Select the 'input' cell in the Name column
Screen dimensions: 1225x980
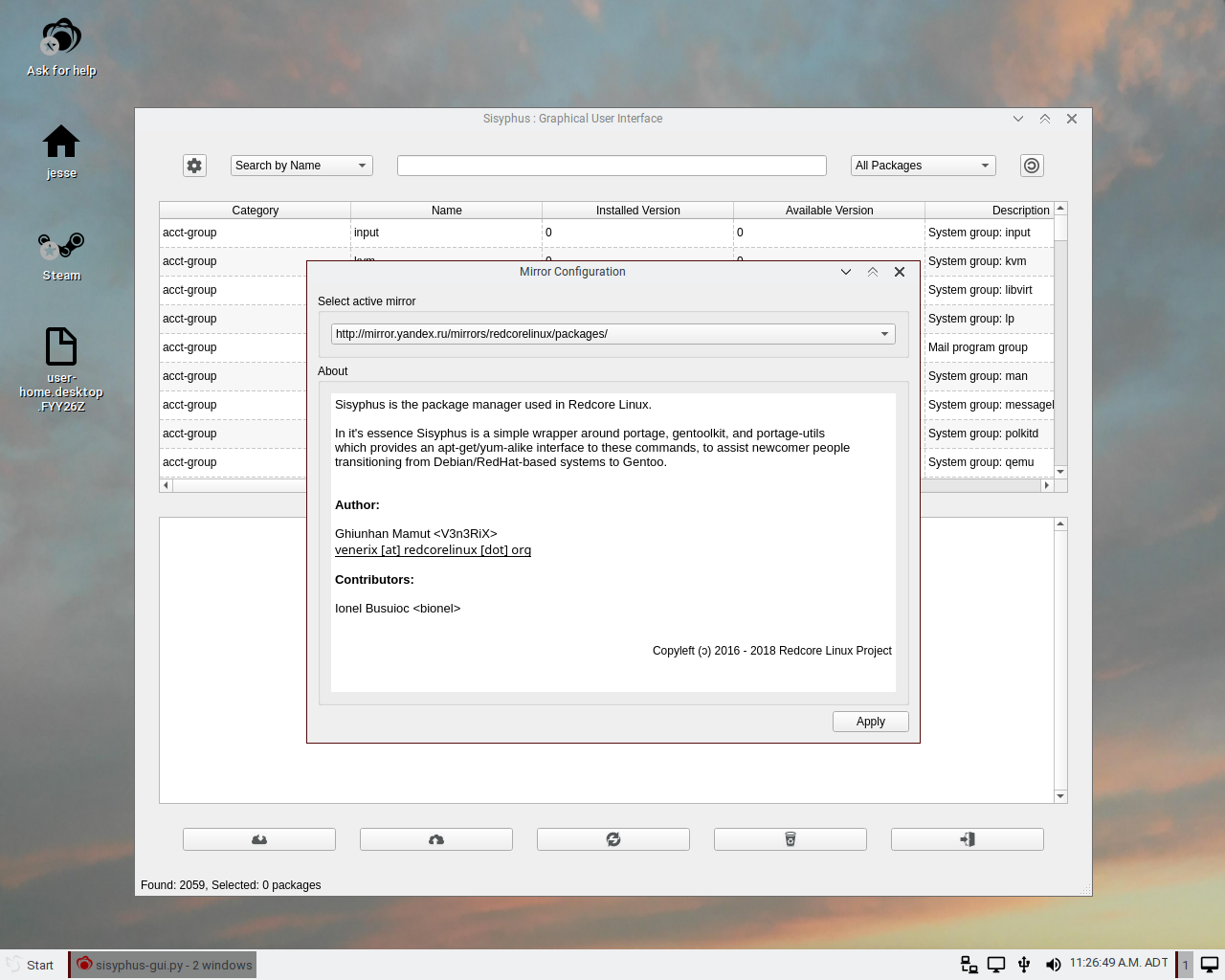click(x=447, y=233)
